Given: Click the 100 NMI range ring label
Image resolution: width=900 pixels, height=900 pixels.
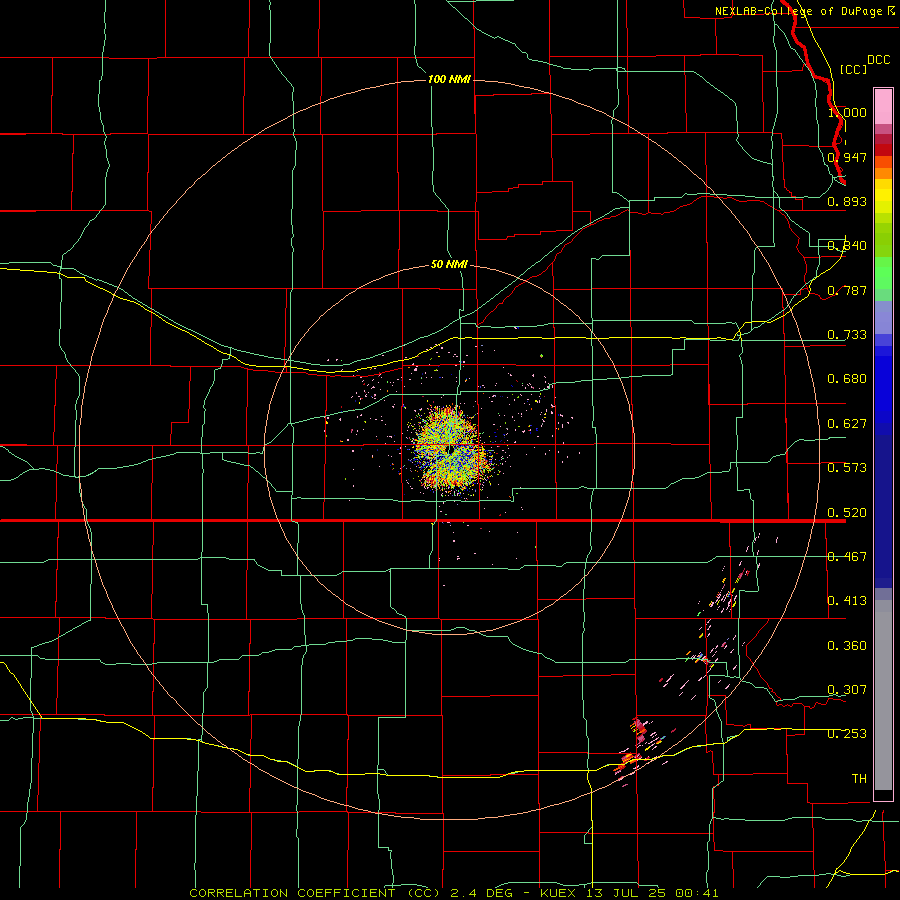Looking at the screenshot, I should pyautogui.click(x=449, y=79).
